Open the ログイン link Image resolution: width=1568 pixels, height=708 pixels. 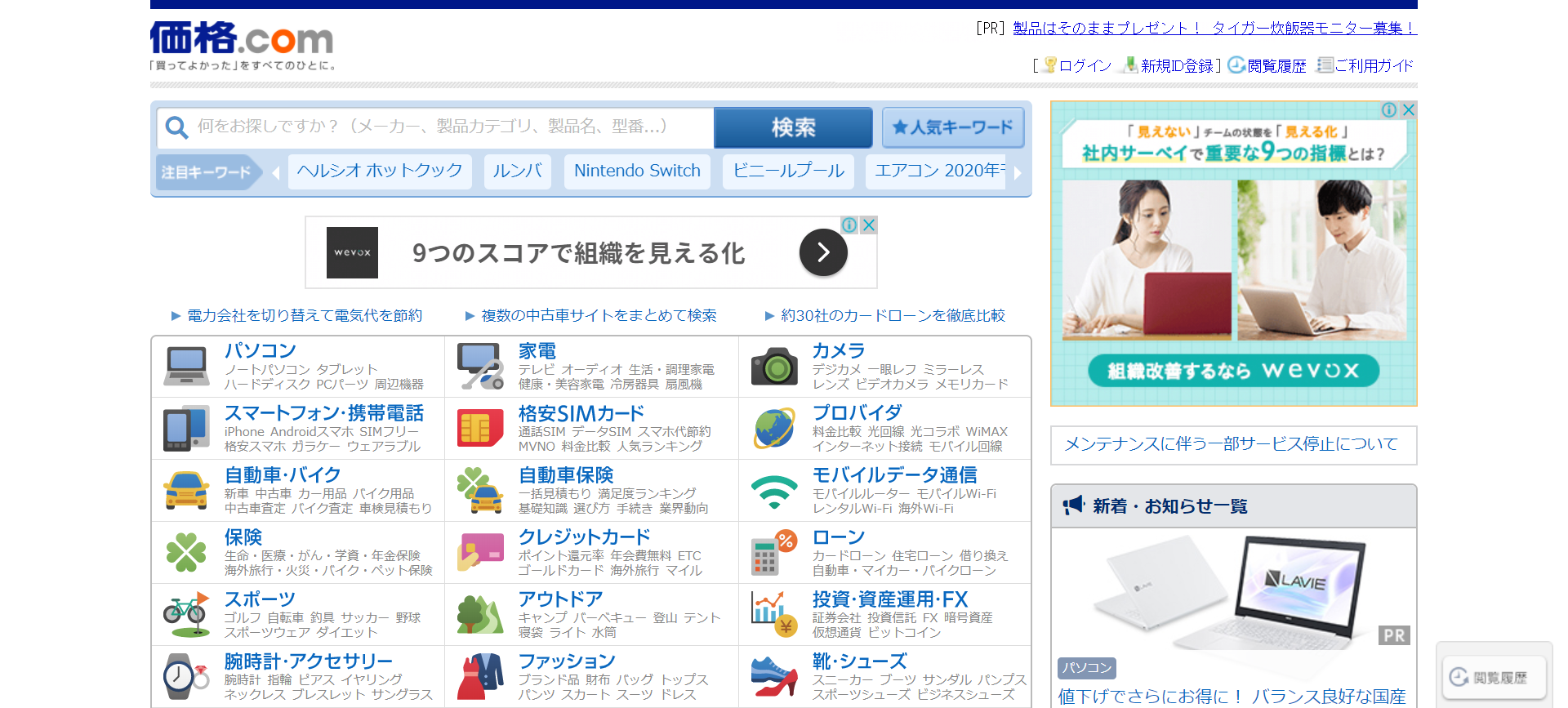(x=1085, y=66)
